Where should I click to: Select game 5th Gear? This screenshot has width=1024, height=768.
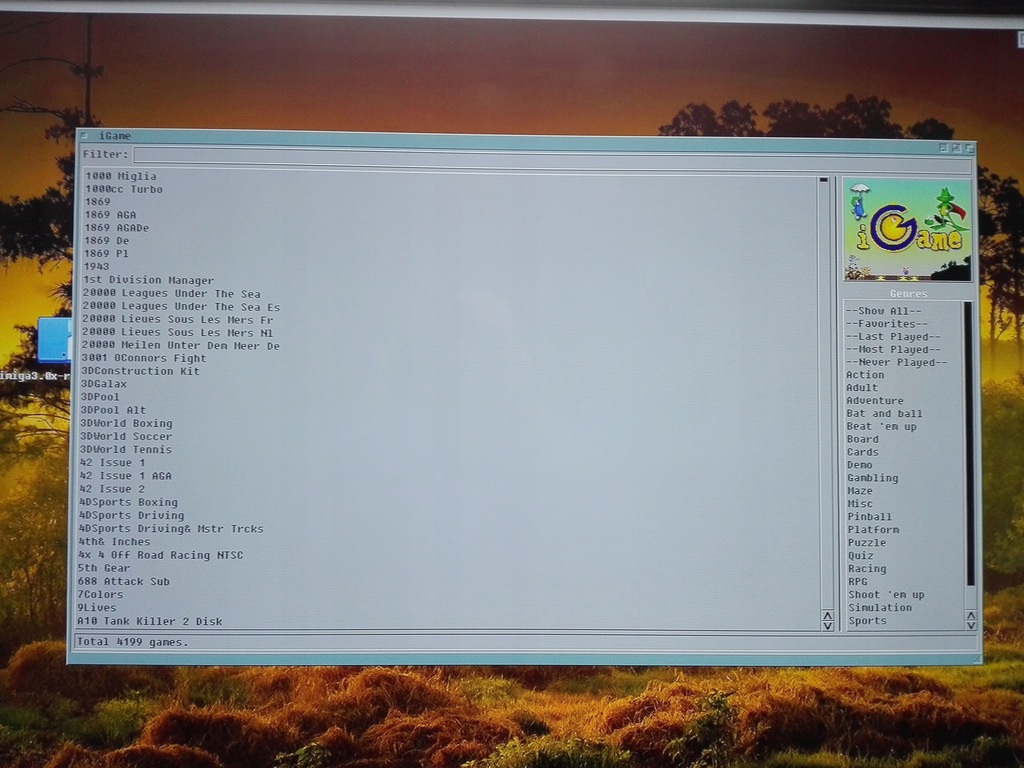coord(104,569)
